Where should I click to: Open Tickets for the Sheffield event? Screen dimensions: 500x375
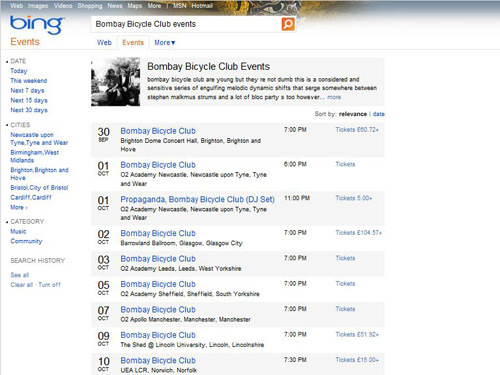coord(345,284)
